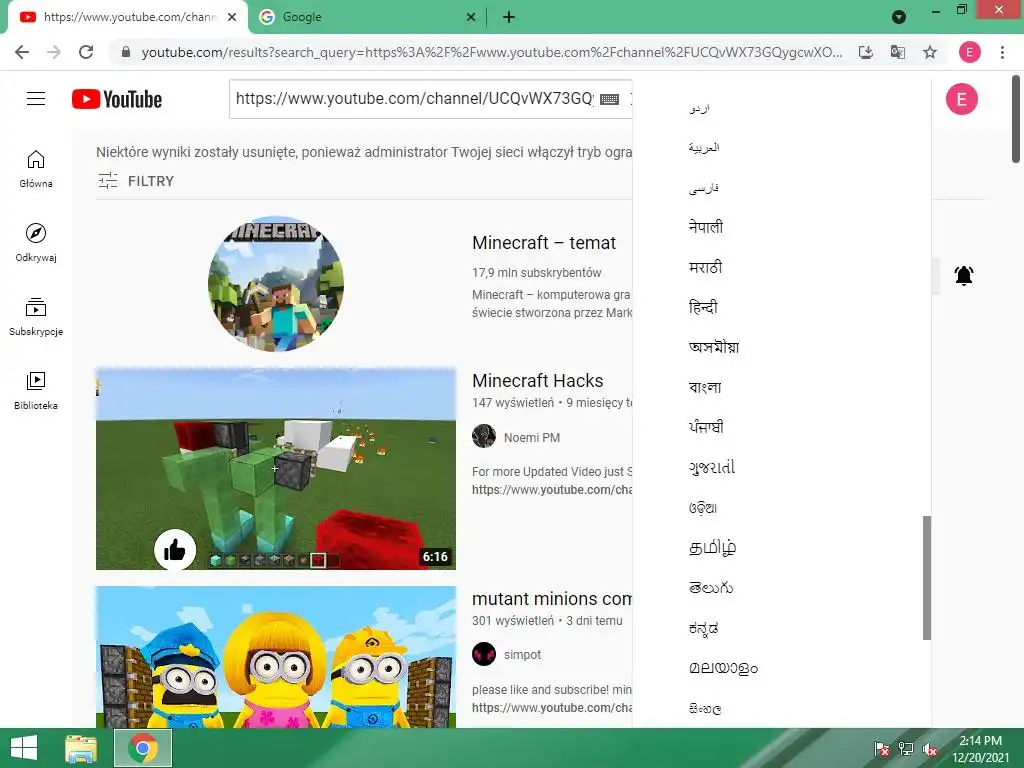Open the Minecraft Hacks video title
The width and height of the screenshot is (1024, 768).
[x=537, y=380]
